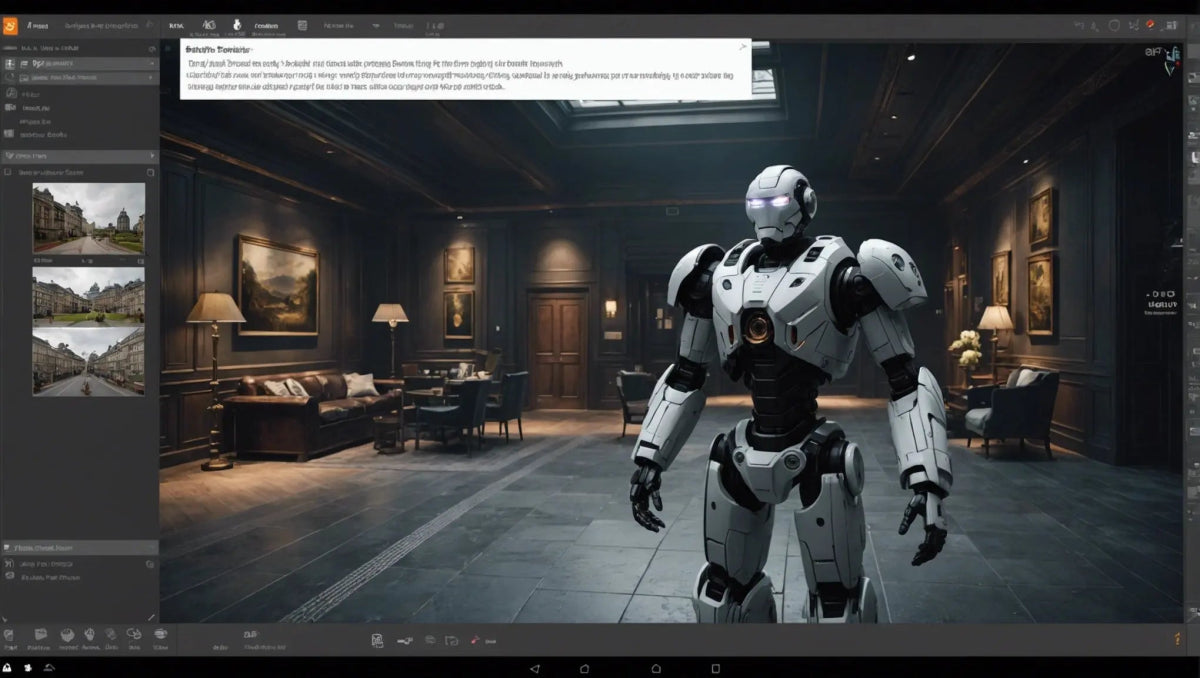Select the third street thumbnail in the left panel

[88, 362]
